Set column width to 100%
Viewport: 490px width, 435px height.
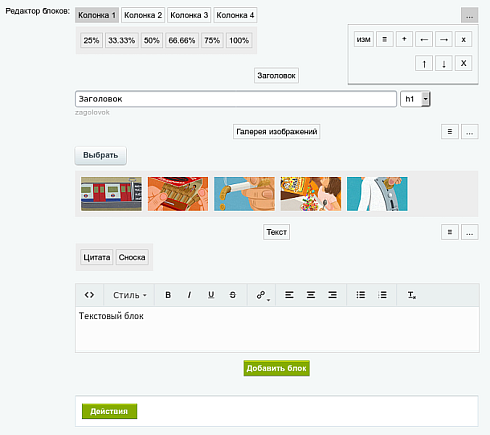[x=239, y=40]
